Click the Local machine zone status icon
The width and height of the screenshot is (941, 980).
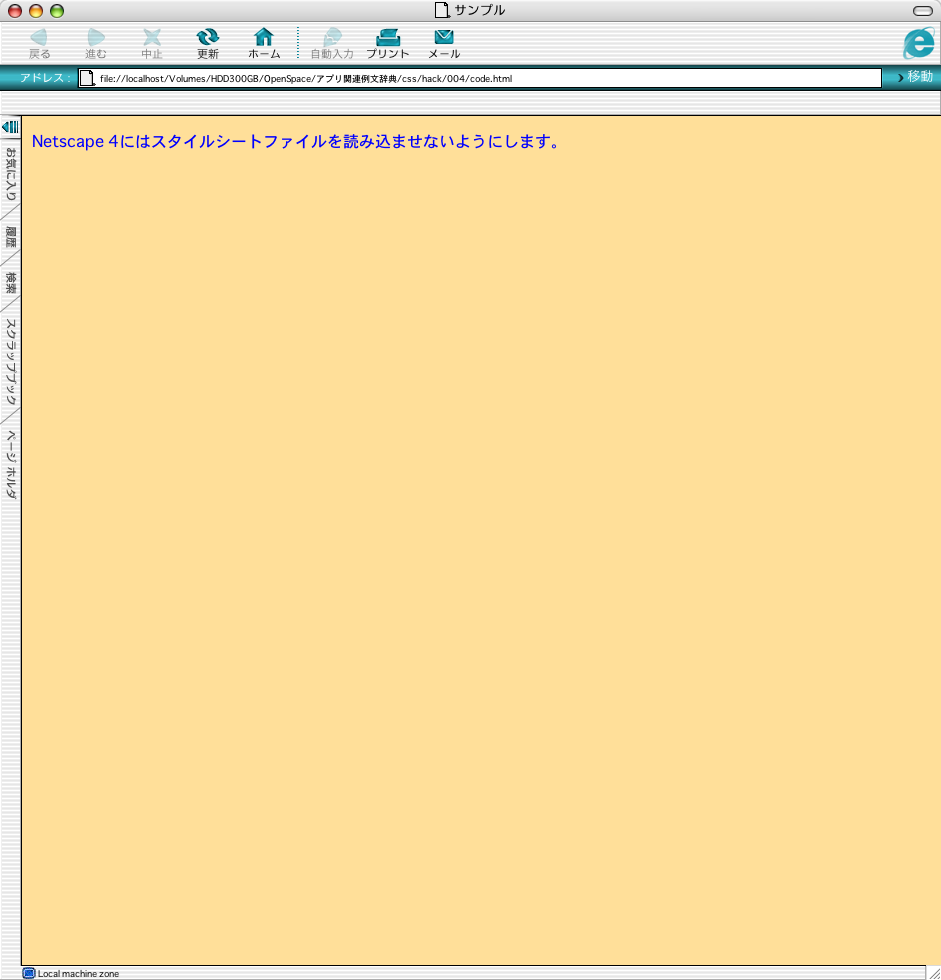pyautogui.click(x=29, y=973)
